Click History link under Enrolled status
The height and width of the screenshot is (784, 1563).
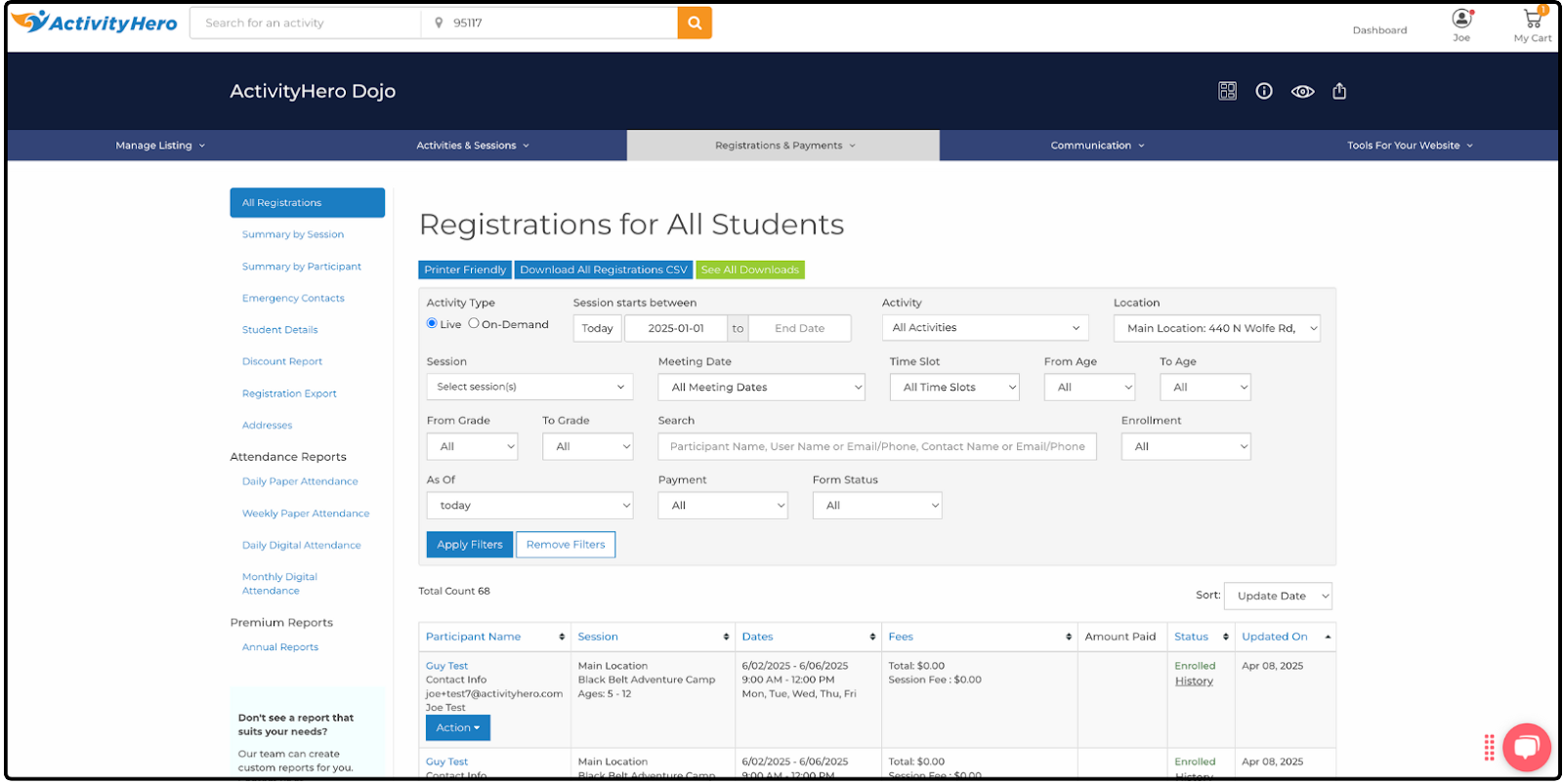coord(1194,681)
